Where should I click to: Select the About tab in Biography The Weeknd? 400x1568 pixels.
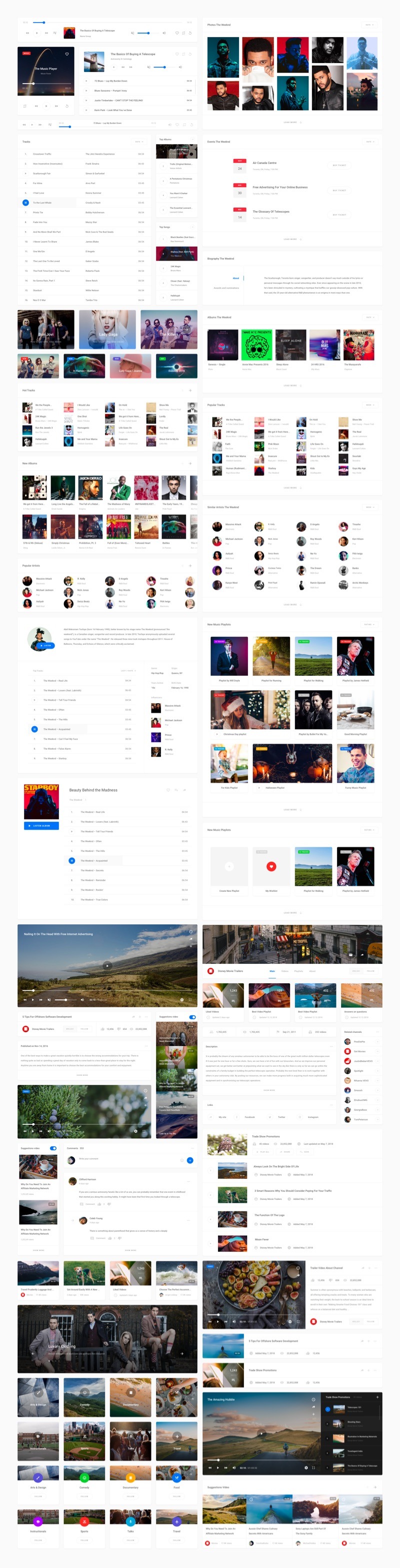click(236, 278)
